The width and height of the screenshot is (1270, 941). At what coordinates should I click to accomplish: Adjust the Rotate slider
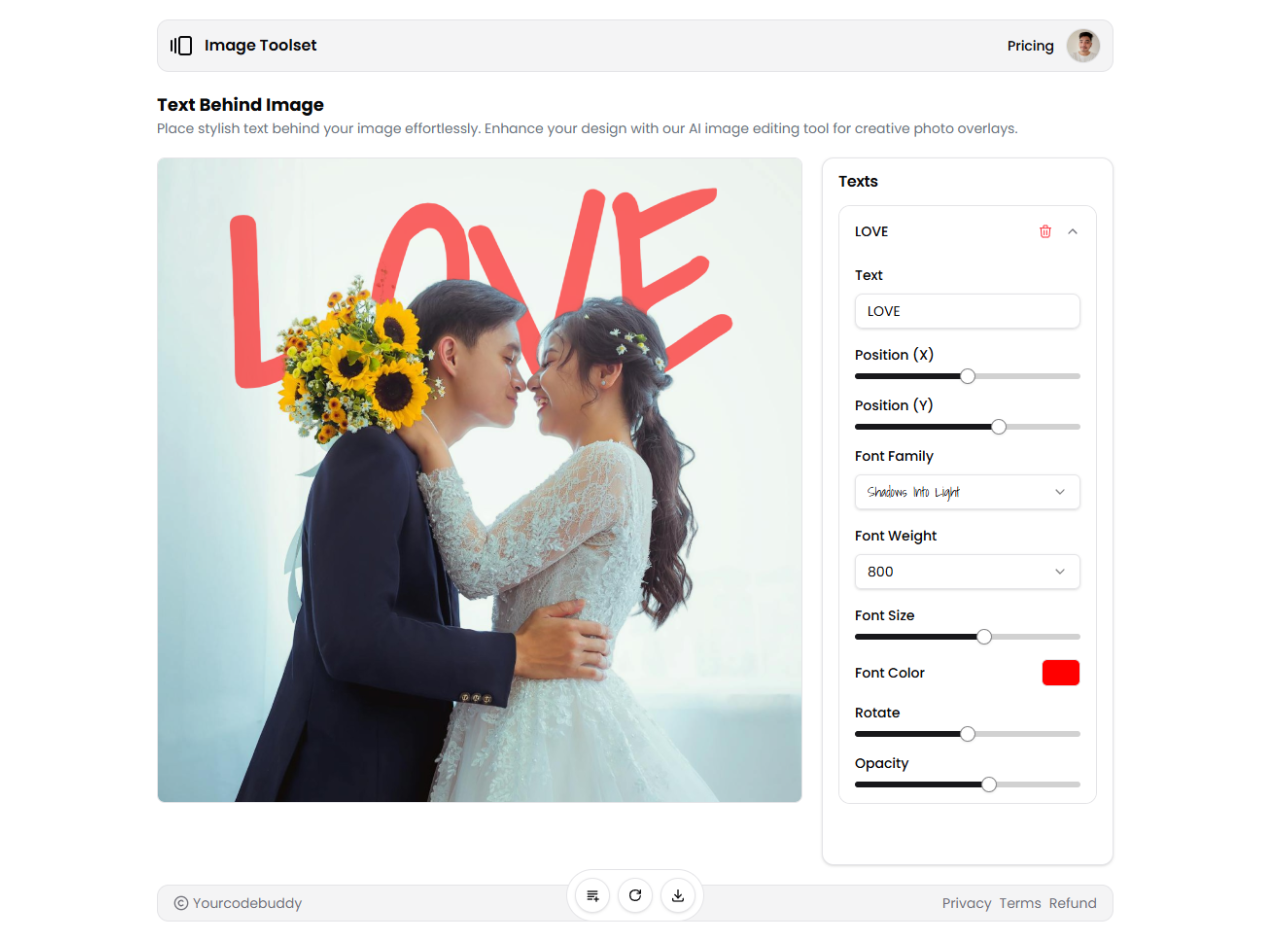(967, 734)
